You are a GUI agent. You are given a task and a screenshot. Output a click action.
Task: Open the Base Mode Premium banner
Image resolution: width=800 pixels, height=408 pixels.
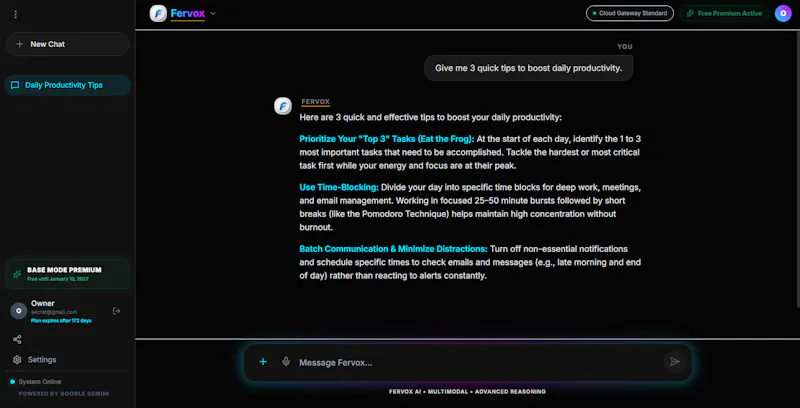pos(67,274)
